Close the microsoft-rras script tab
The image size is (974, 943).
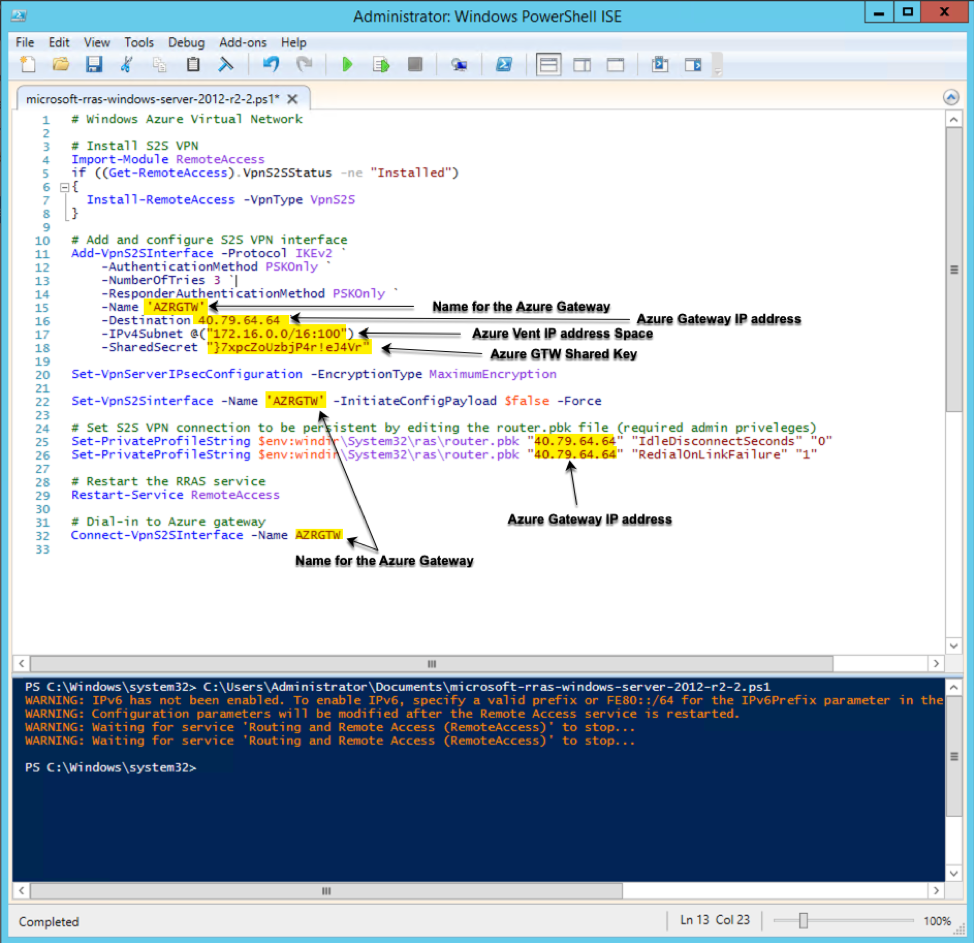(293, 99)
